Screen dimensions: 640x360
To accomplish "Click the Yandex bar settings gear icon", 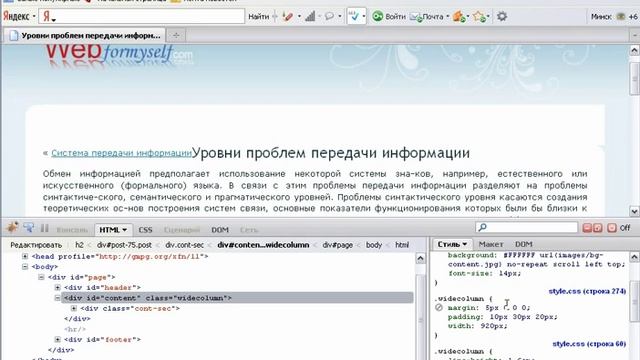I will pos(502,17).
